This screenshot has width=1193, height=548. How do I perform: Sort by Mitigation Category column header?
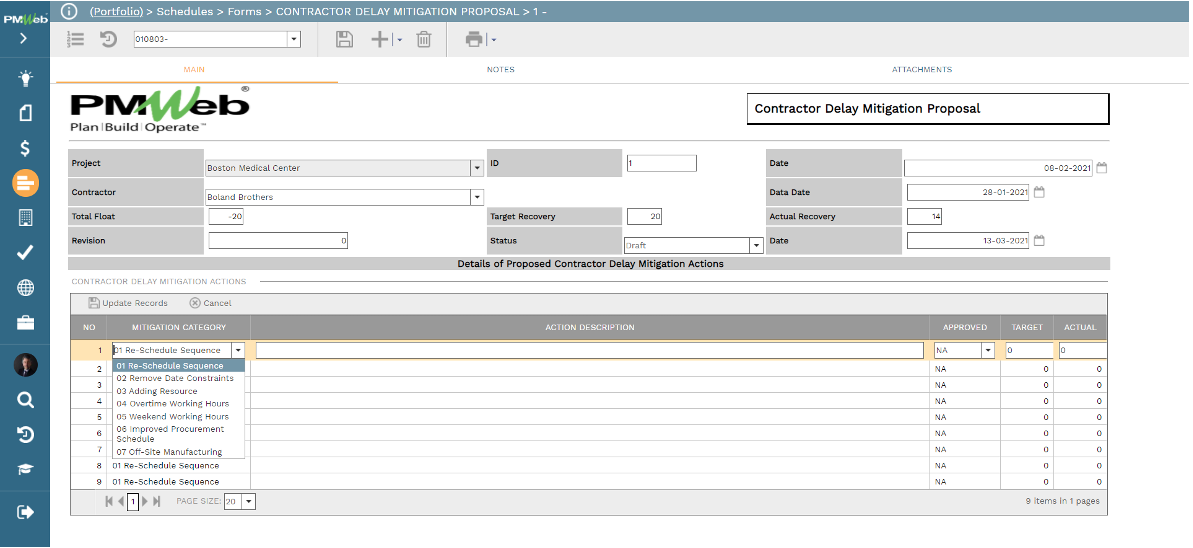pos(179,327)
